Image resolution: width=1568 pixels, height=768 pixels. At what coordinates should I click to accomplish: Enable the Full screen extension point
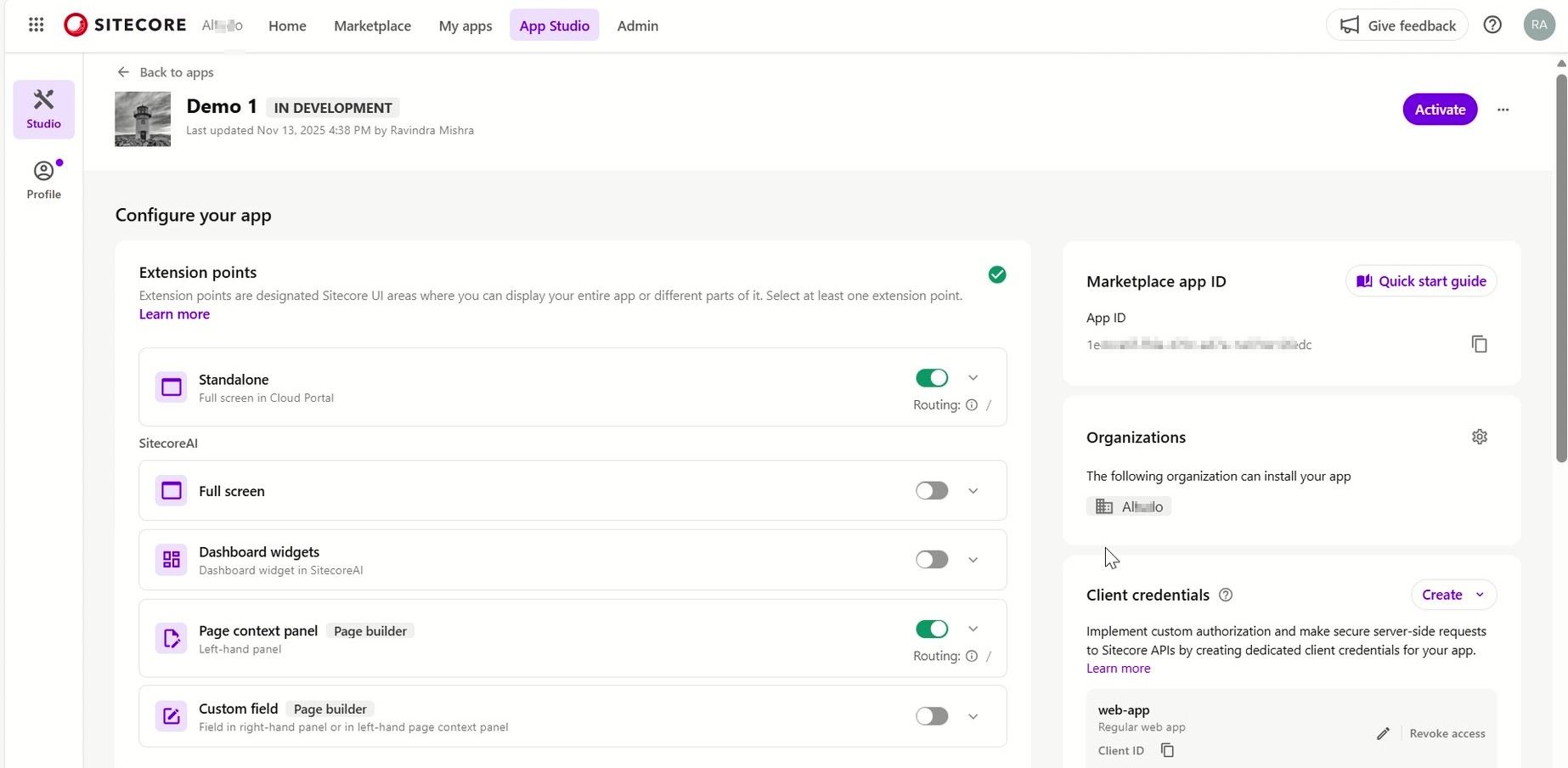click(x=931, y=490)
